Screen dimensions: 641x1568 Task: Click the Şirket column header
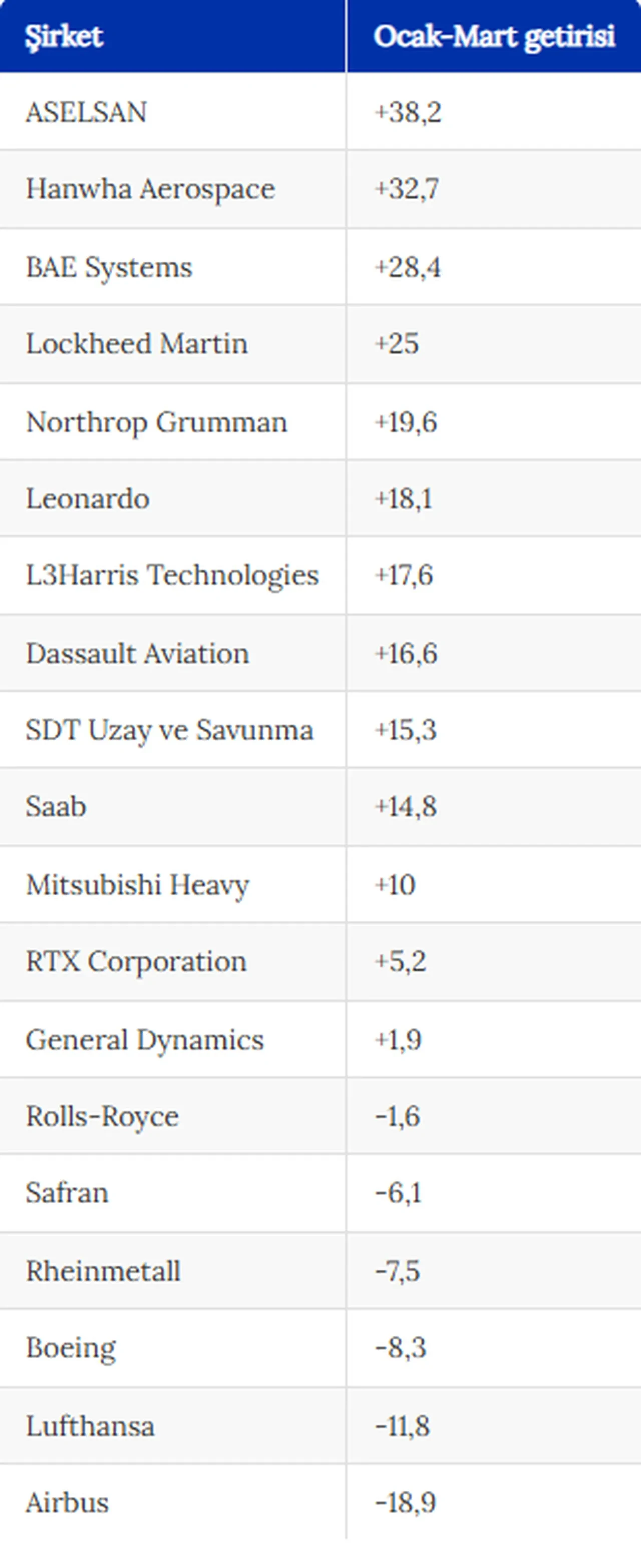(x=64, y=37)
